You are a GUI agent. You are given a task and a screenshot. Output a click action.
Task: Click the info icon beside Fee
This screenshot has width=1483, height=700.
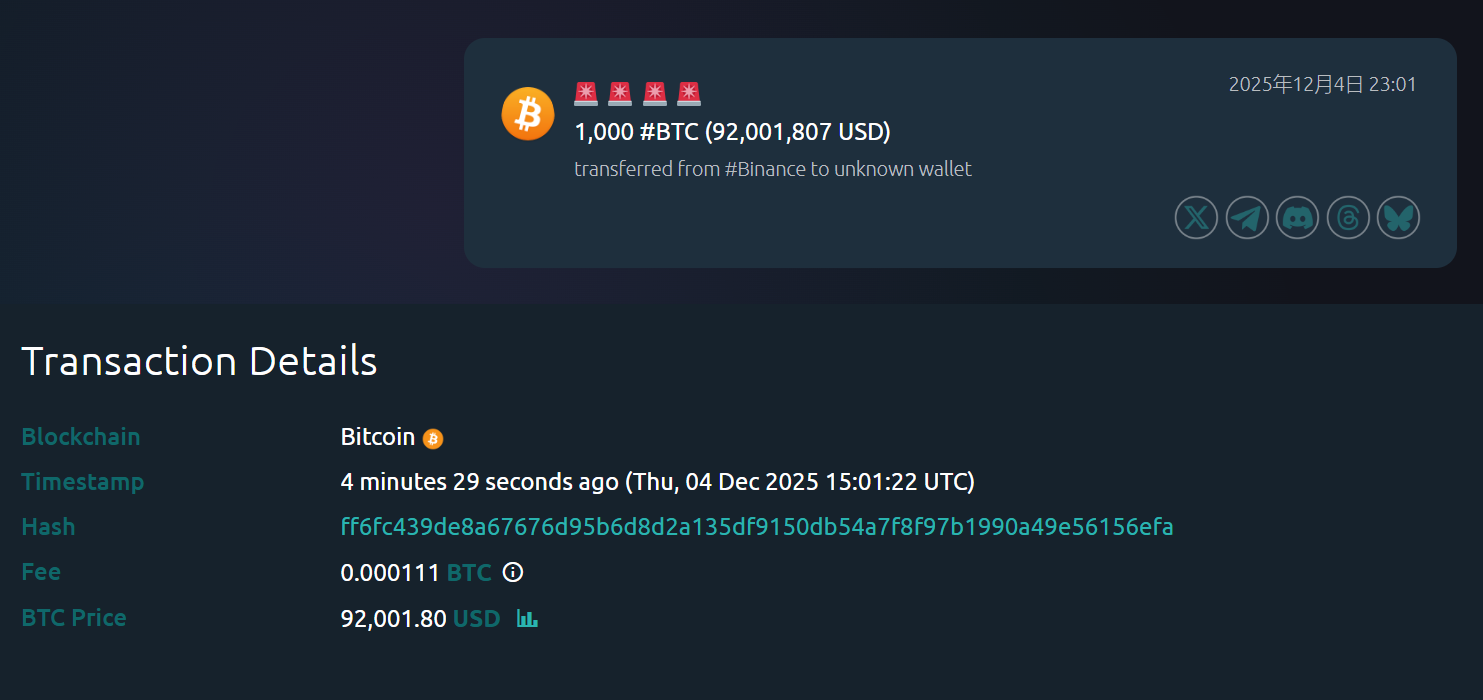click(x=513, y=572)
